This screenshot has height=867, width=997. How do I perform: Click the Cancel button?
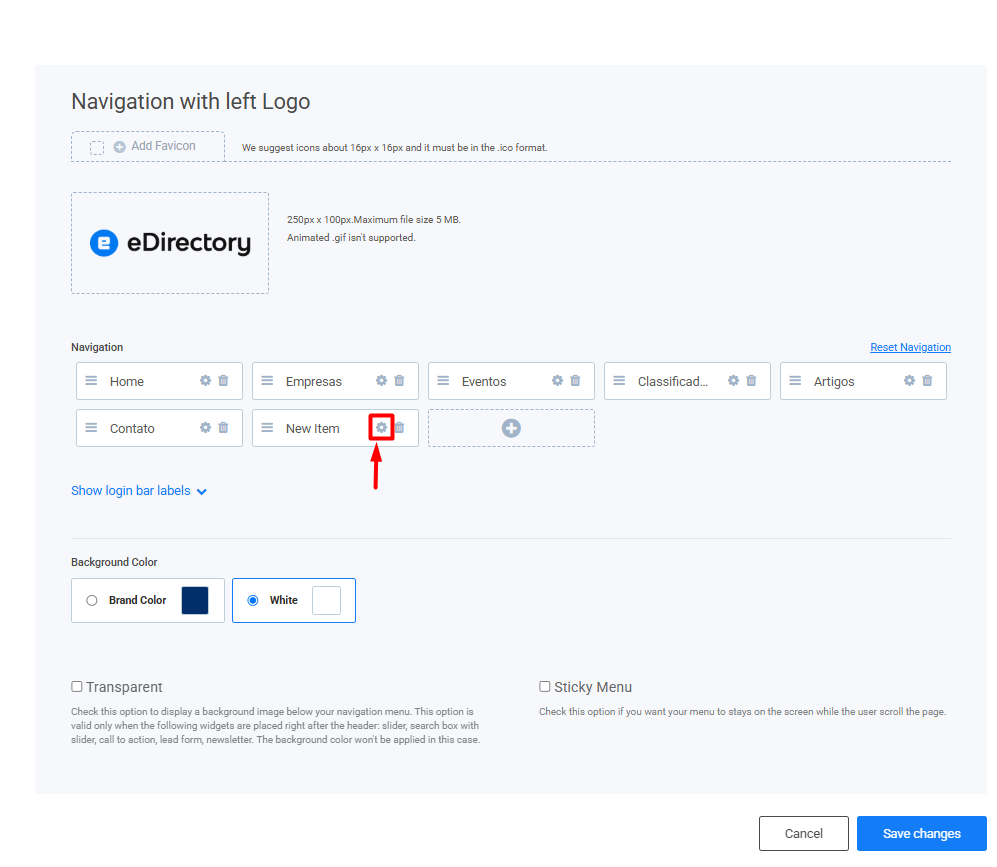click(x=804, y=833)
